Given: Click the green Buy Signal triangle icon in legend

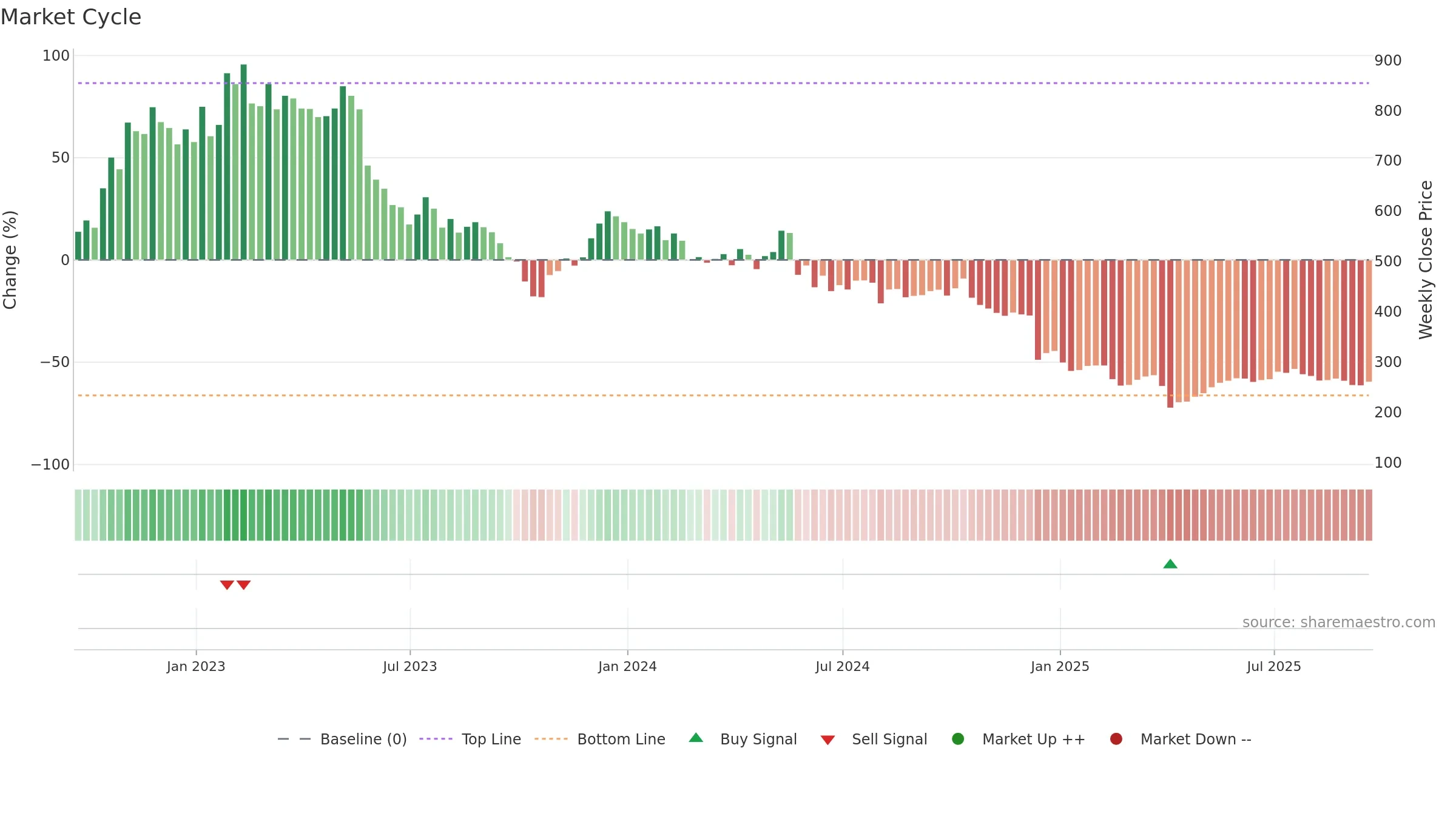Looking at the screenshot, I should coord(696,738).
